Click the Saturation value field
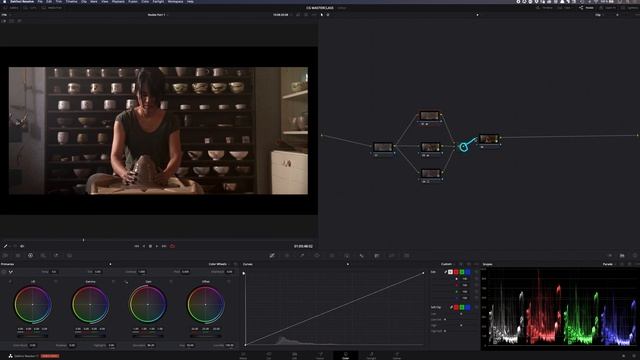 [x=151, y=345]
